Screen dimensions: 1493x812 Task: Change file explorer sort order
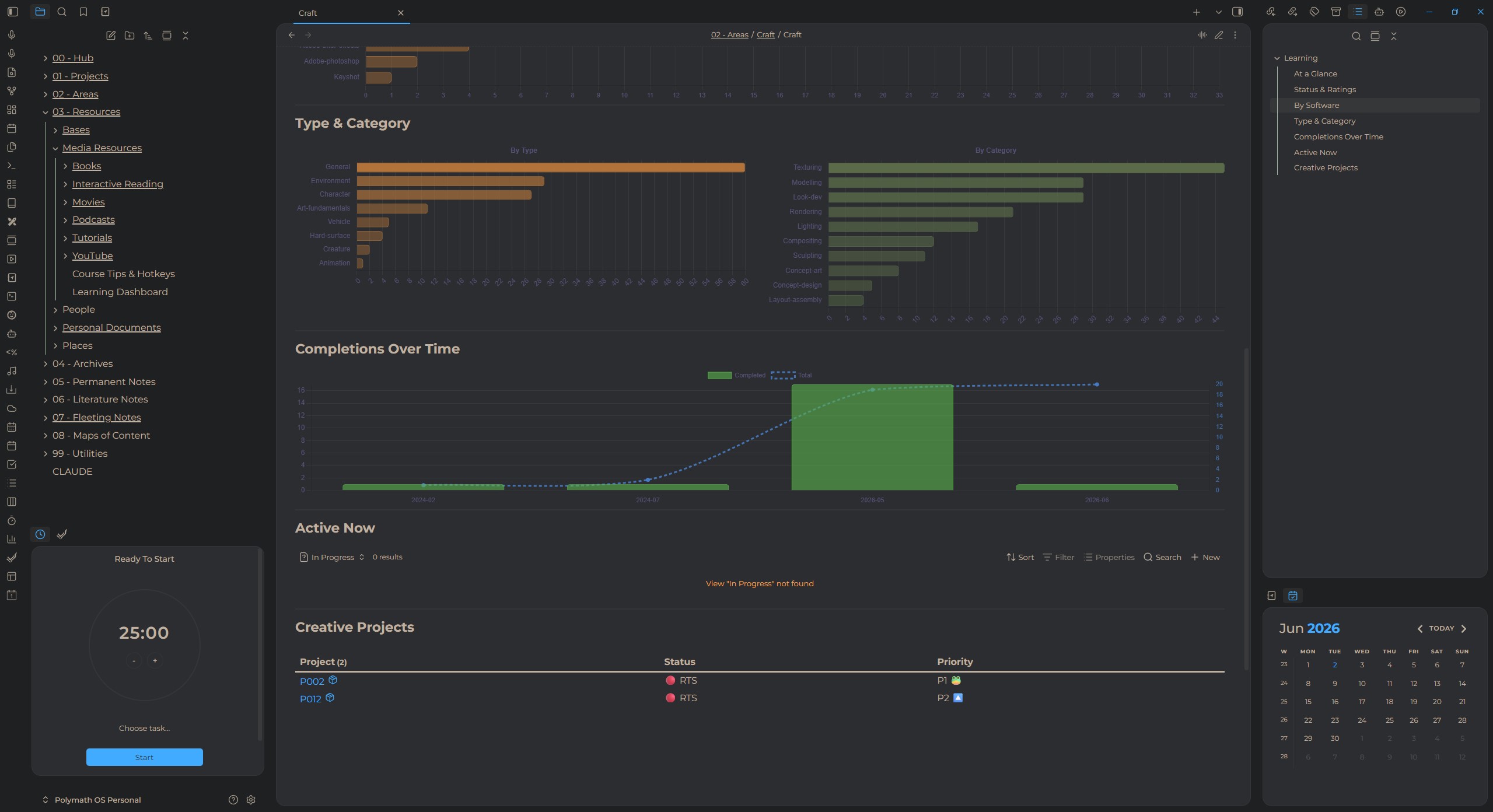click(148, 36)
